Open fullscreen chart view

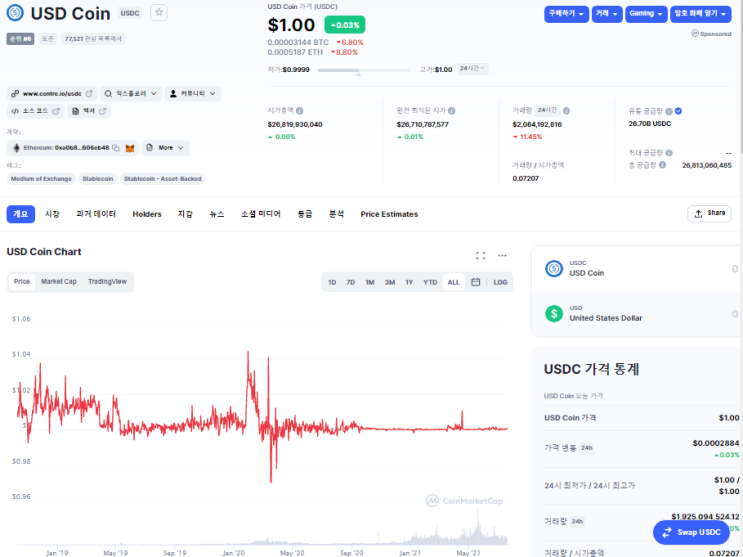[x=480, y=256]
